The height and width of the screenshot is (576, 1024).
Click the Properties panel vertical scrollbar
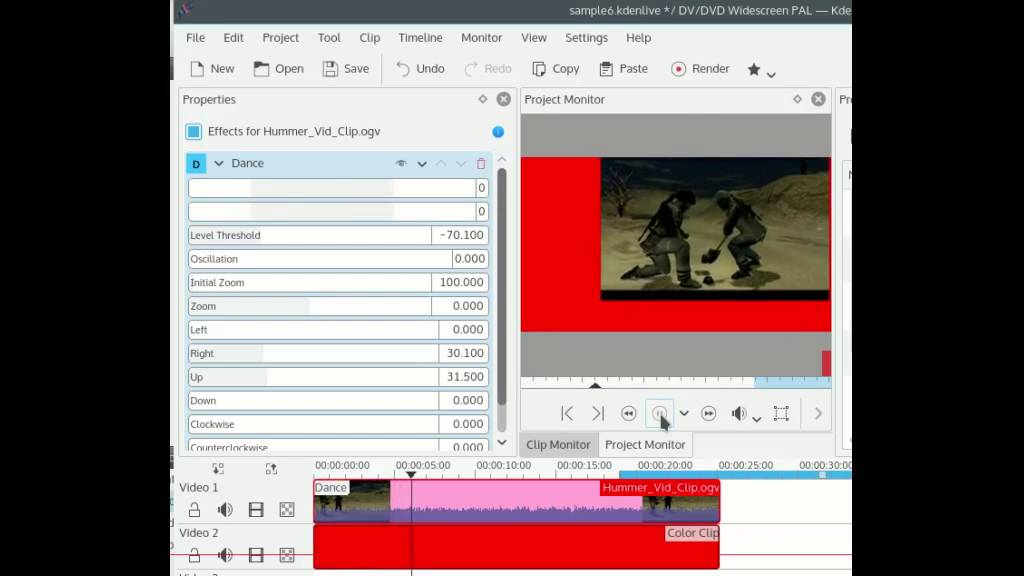502,287
